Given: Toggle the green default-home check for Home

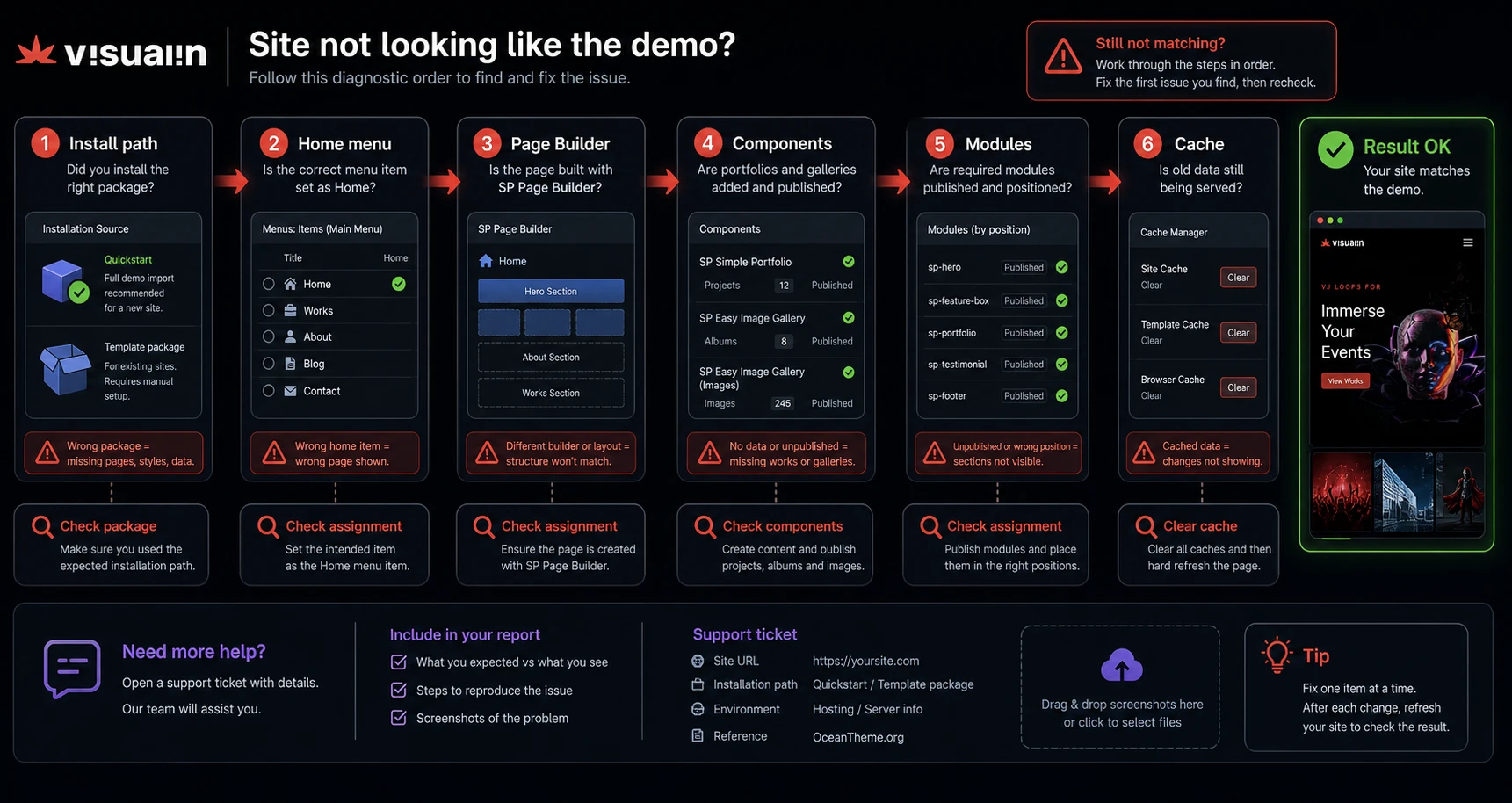Looking at the screenshot, I should point(399,284).
